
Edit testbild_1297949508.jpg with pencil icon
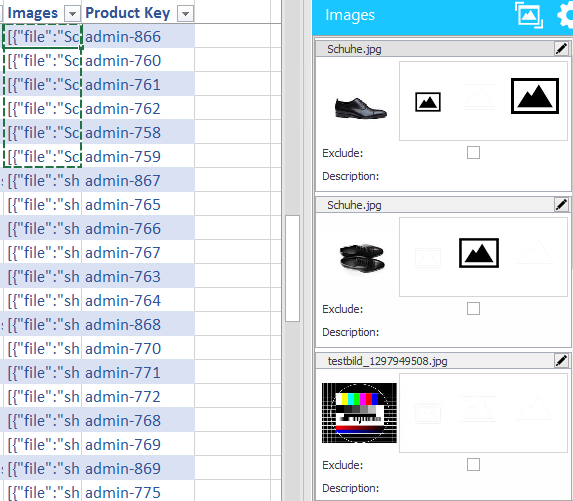point(562,361)
